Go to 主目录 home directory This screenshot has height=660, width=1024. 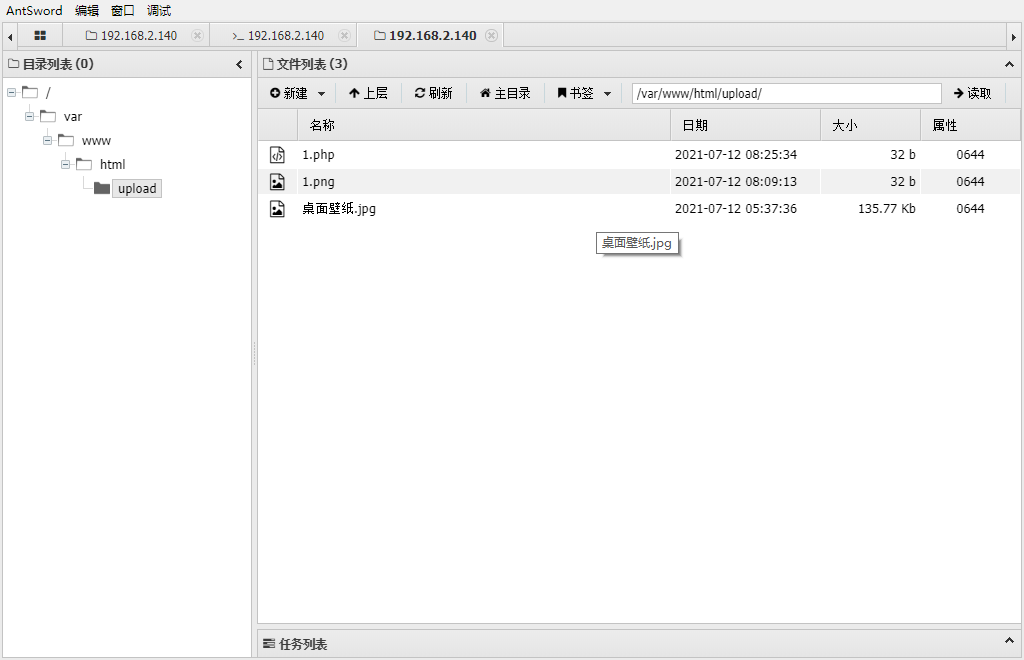505,93
